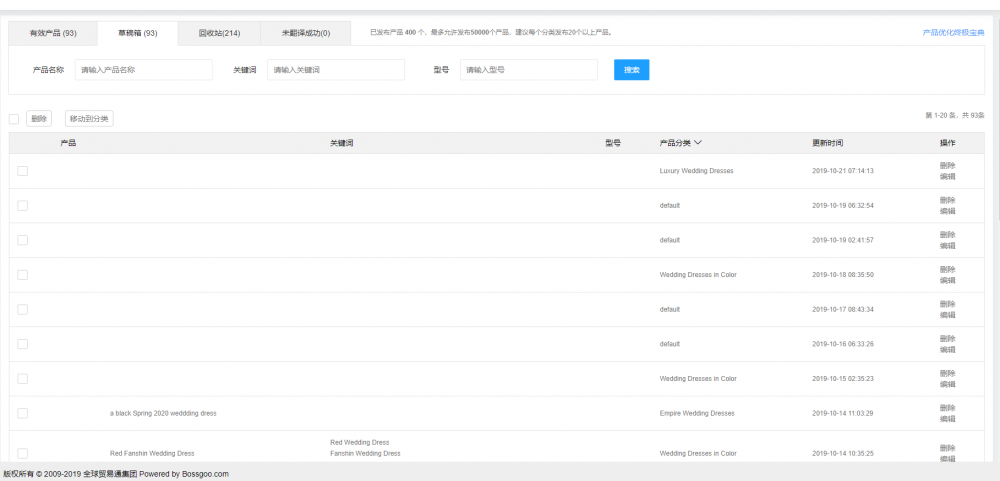This screenshot has width=1000, height=481.
Task: Tick the Red Fanshin Wedding Dress checkbox
Action: tap(22, 453)
